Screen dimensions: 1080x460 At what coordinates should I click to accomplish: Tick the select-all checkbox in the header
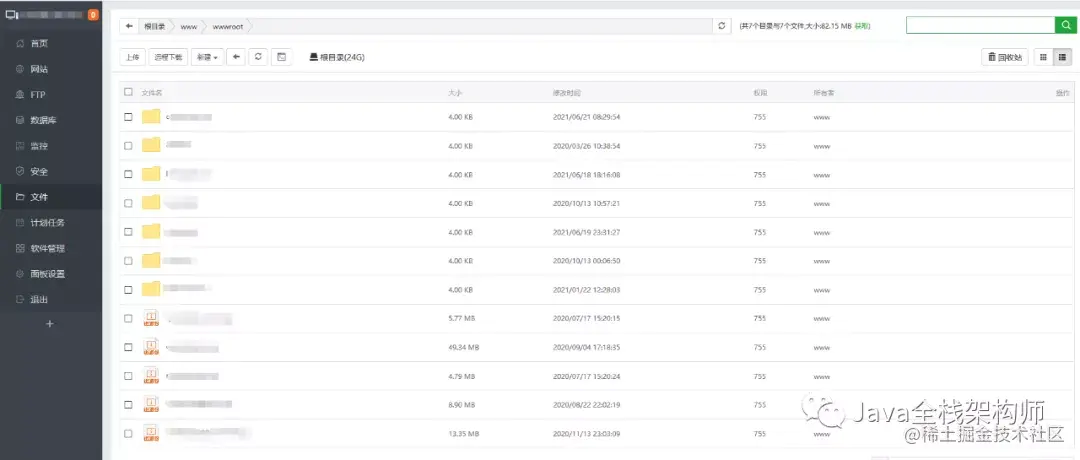click(x=128, y=92)
